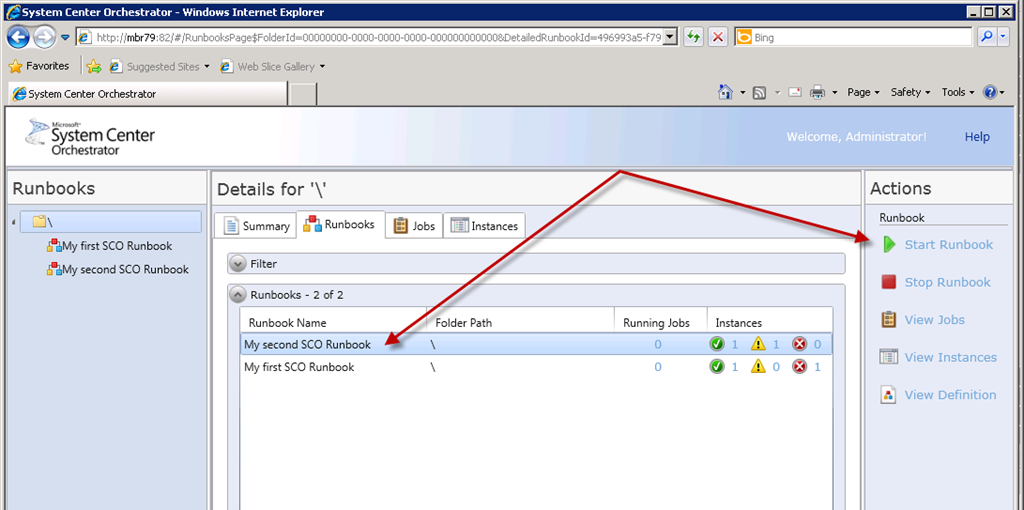Screen dimensions: 1024x510
Task: Click the green Start Runbook icon
Action: [889, 245]
